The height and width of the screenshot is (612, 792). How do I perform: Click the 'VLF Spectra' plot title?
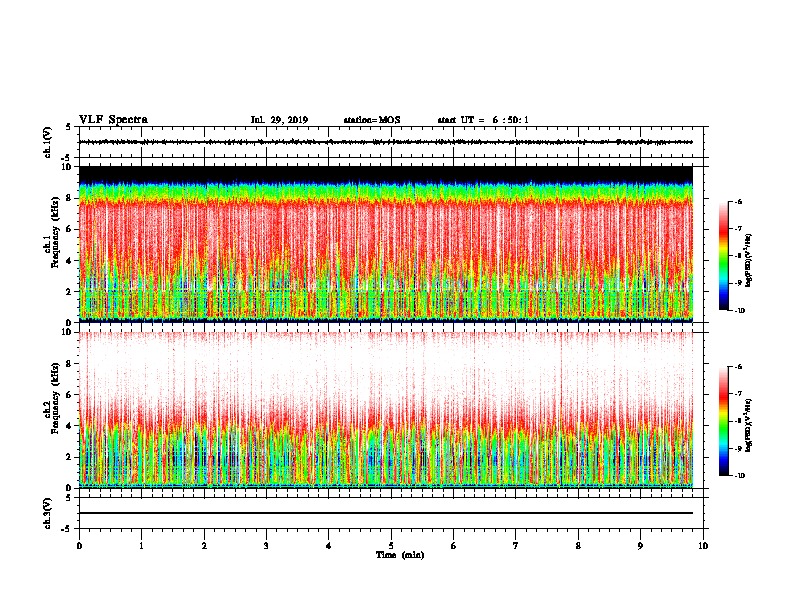tap(113, 120)
